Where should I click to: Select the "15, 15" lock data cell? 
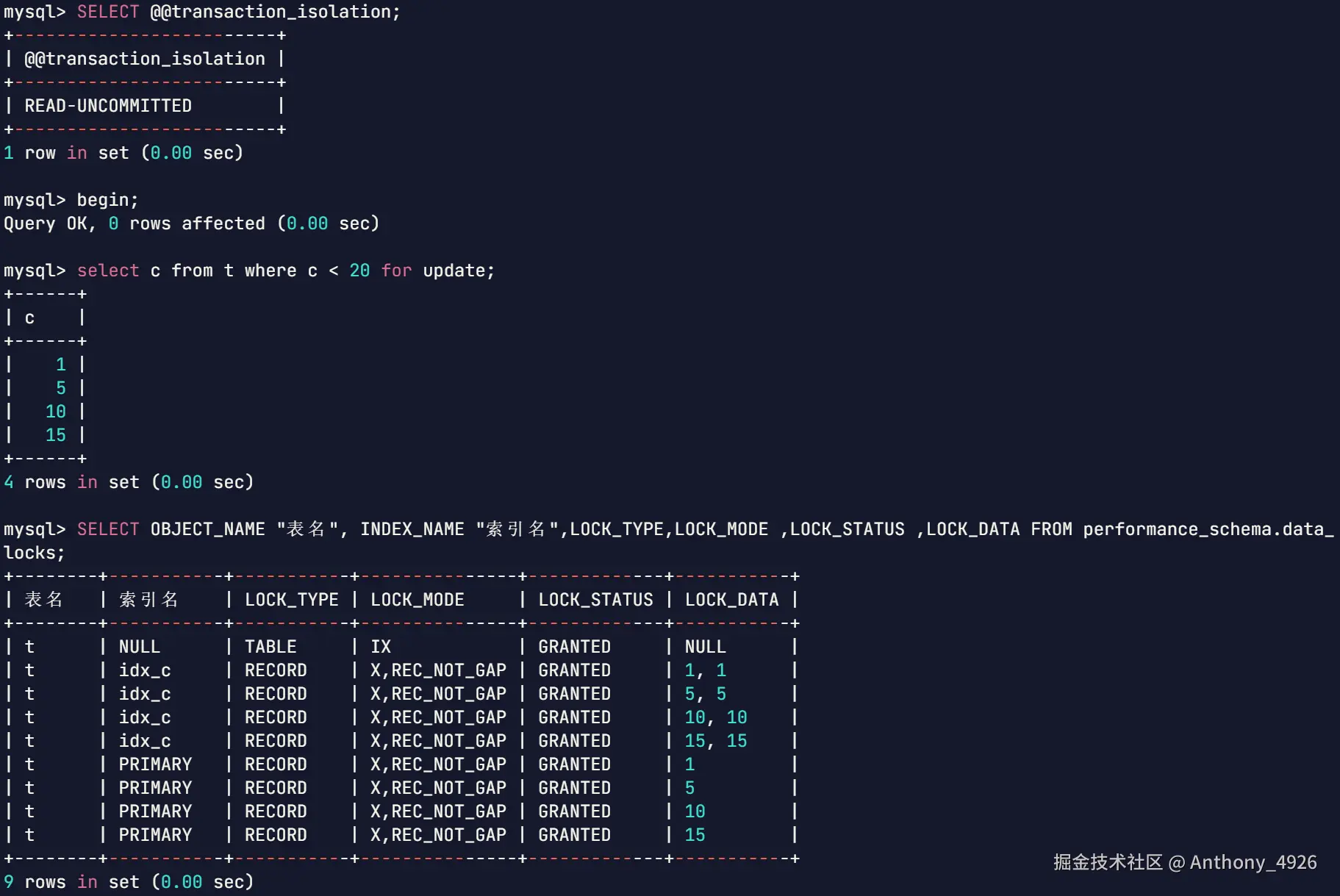pos(716,741)
